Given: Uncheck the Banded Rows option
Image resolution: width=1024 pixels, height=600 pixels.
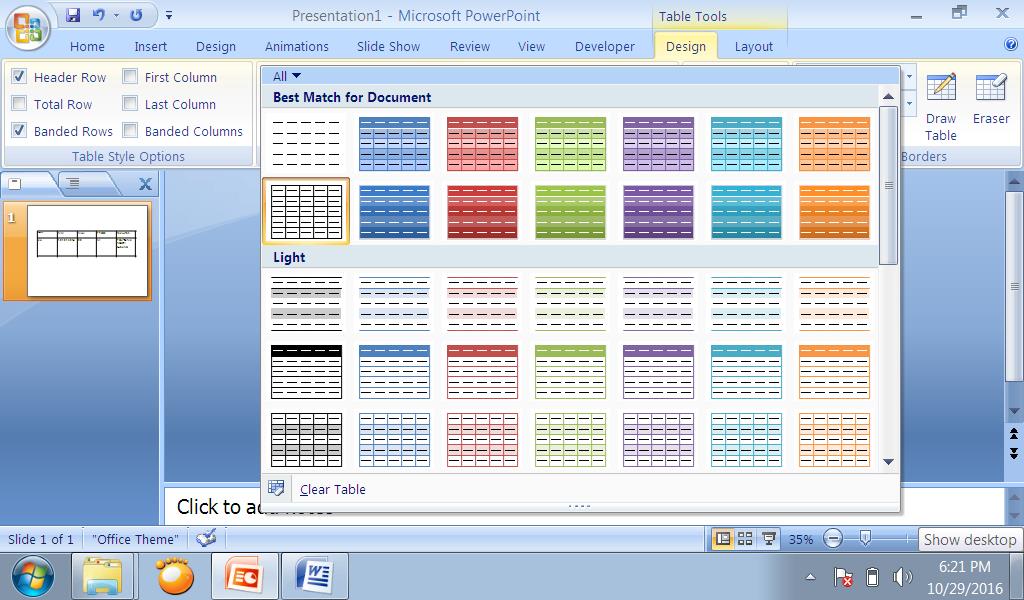Looking at the screenshot, I should pyautogui.click(x=19, y=131).
